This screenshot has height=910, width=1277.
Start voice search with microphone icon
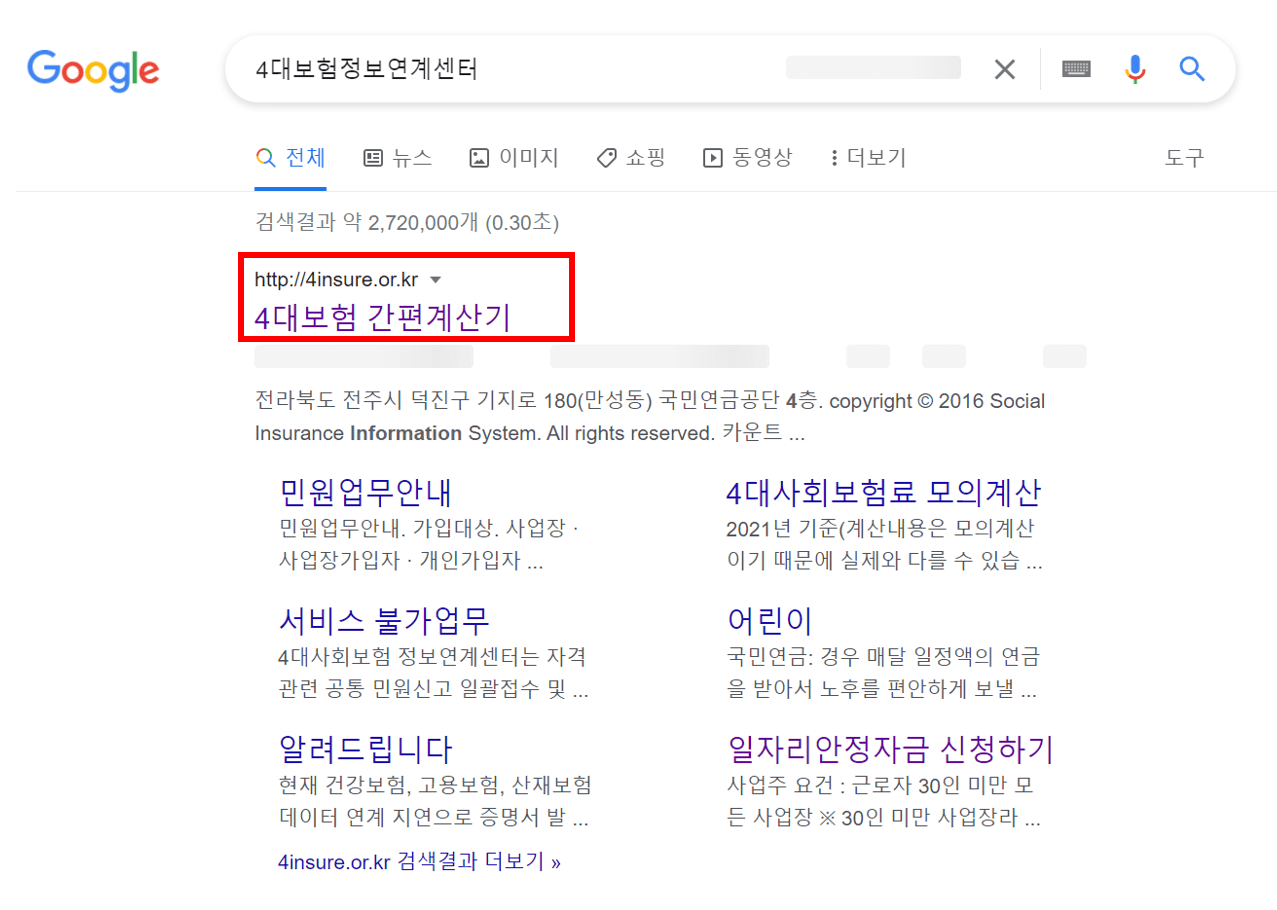(1134, 69)
